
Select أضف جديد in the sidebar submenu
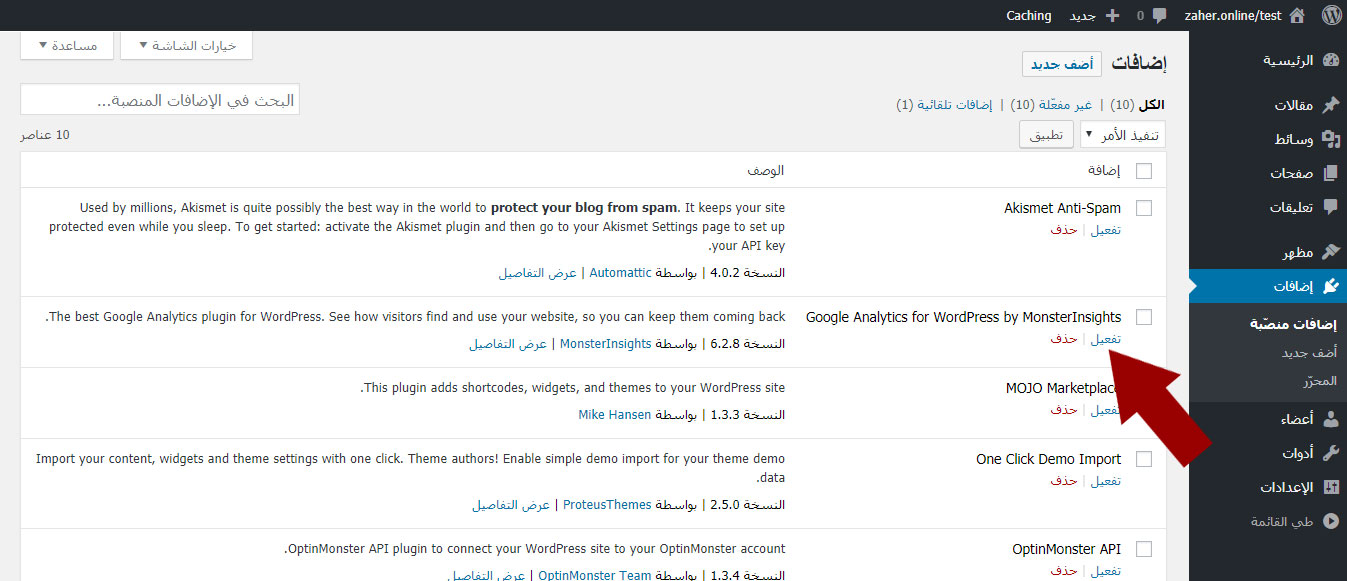click(1309, 353)
